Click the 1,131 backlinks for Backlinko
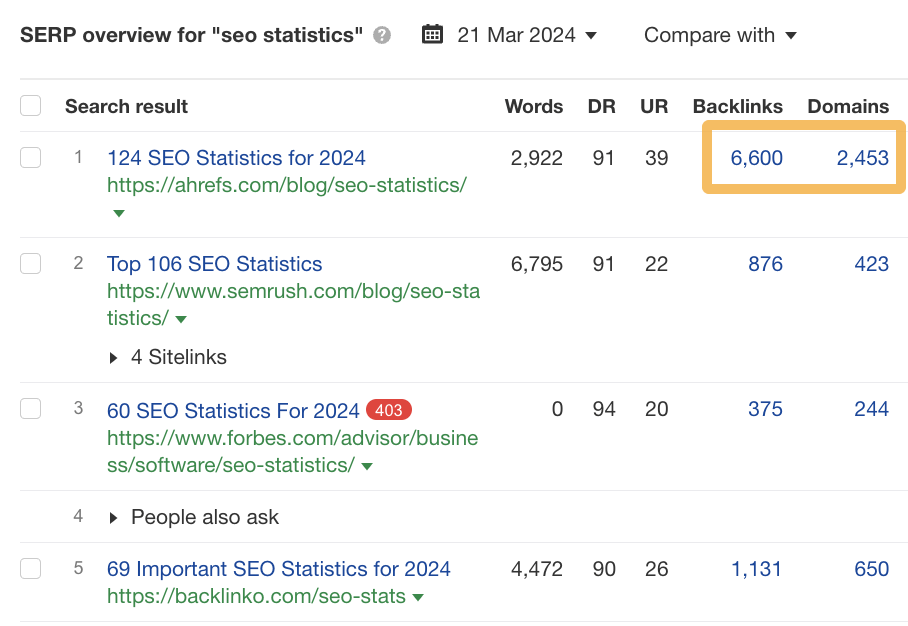This screenshot has height=626, width=908. point(757,568)
